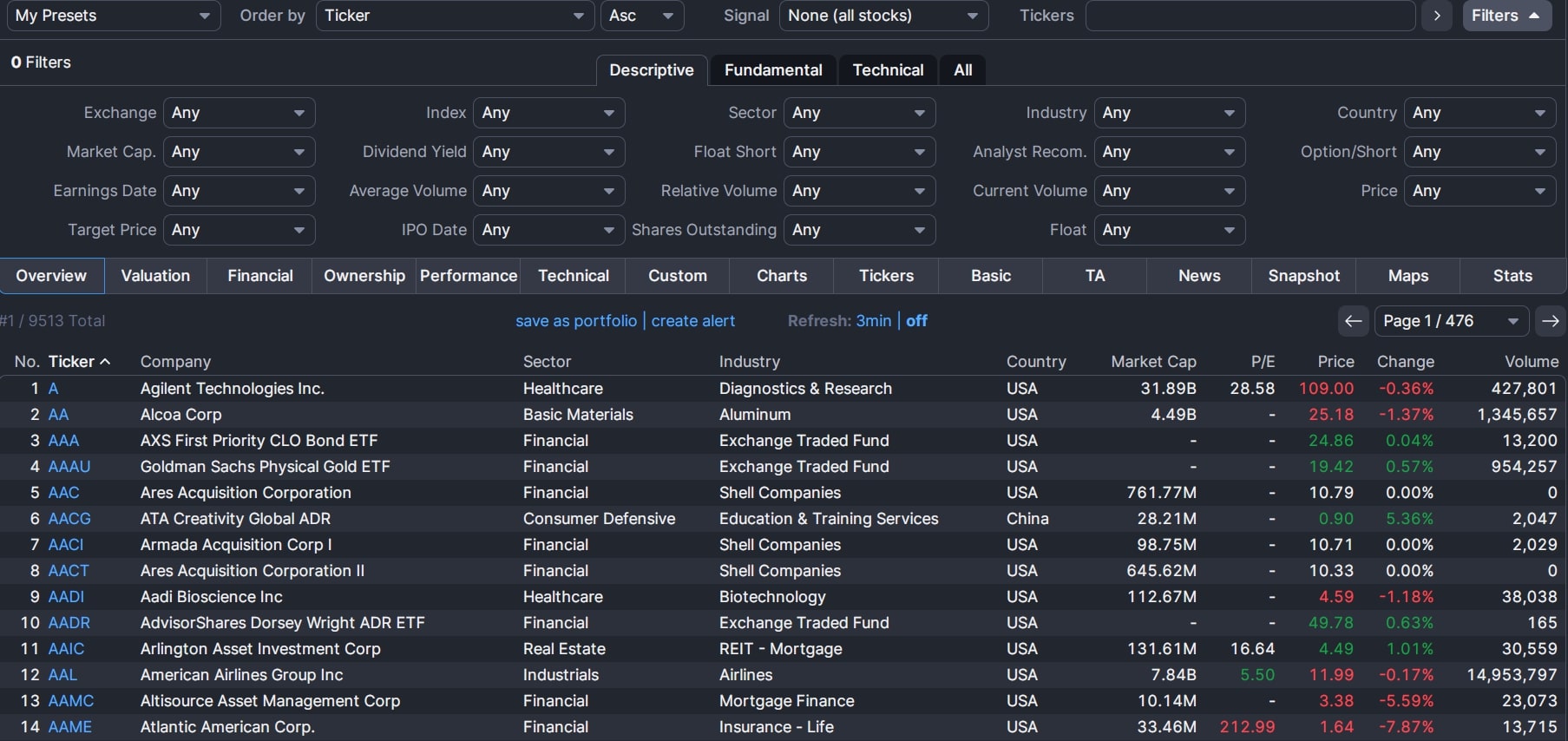
Task: Open the Industry filter dropdown
Action: [x=1170, y=113]
